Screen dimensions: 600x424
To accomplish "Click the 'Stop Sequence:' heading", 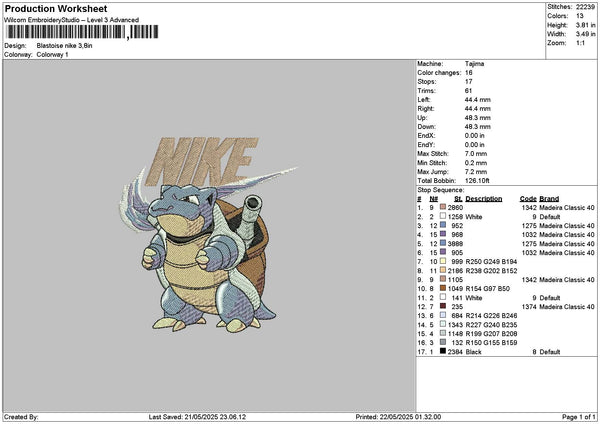I will (x=440, y=190).
